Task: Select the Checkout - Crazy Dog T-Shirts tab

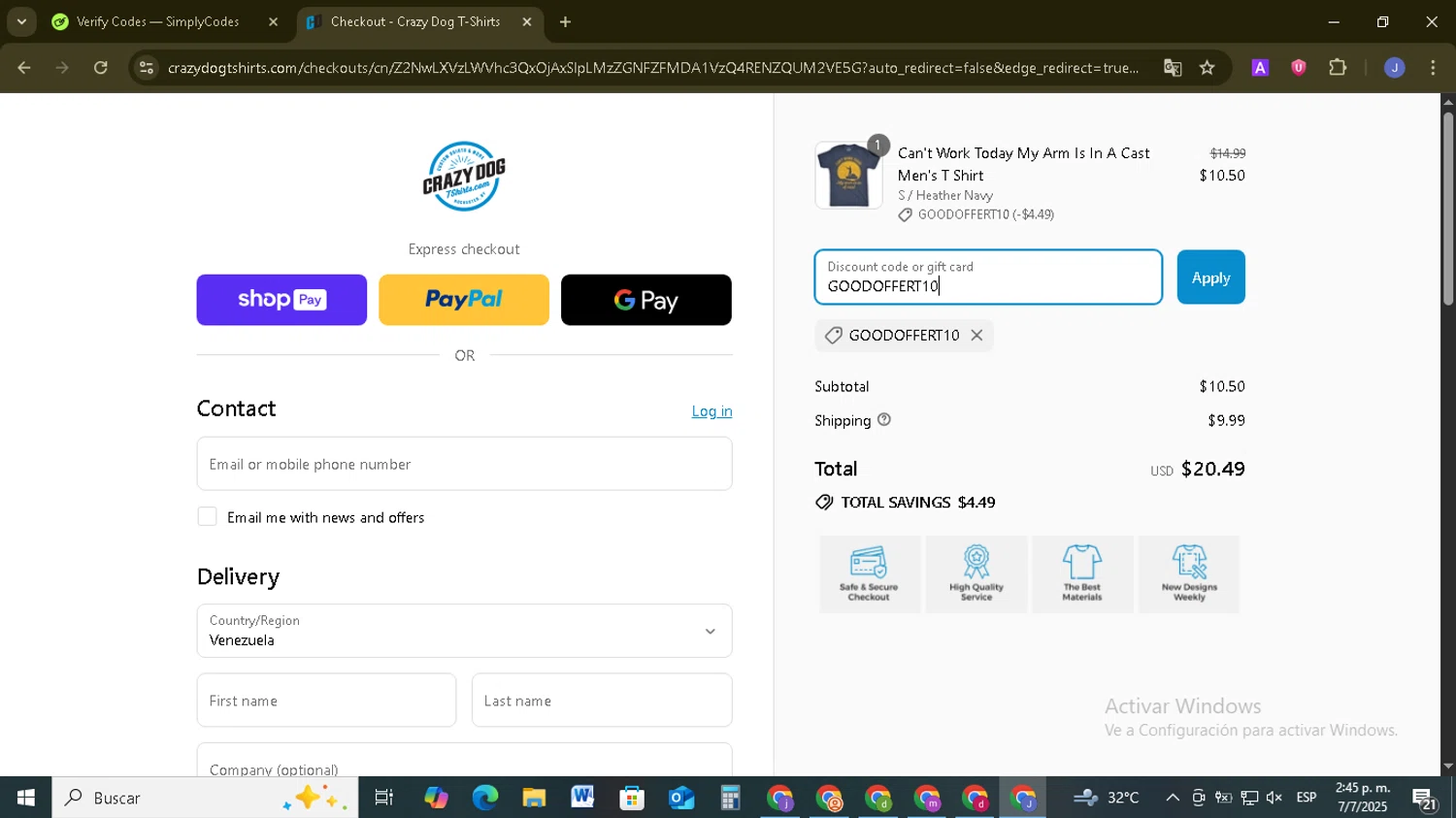Action: coord(414,21)
